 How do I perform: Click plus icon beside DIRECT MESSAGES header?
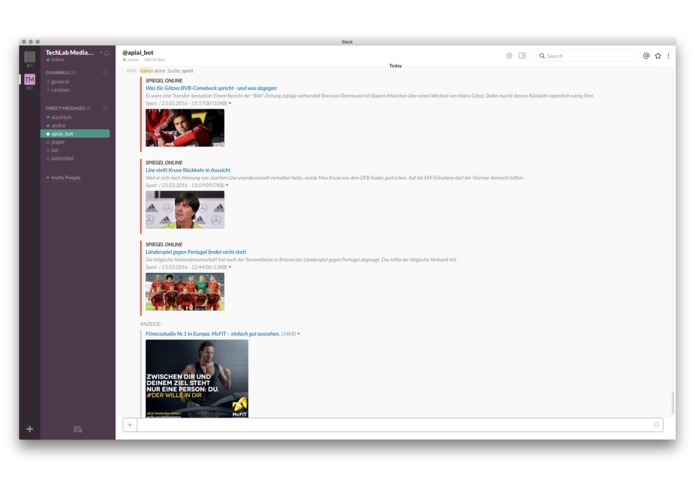click(x=105, y=108)
